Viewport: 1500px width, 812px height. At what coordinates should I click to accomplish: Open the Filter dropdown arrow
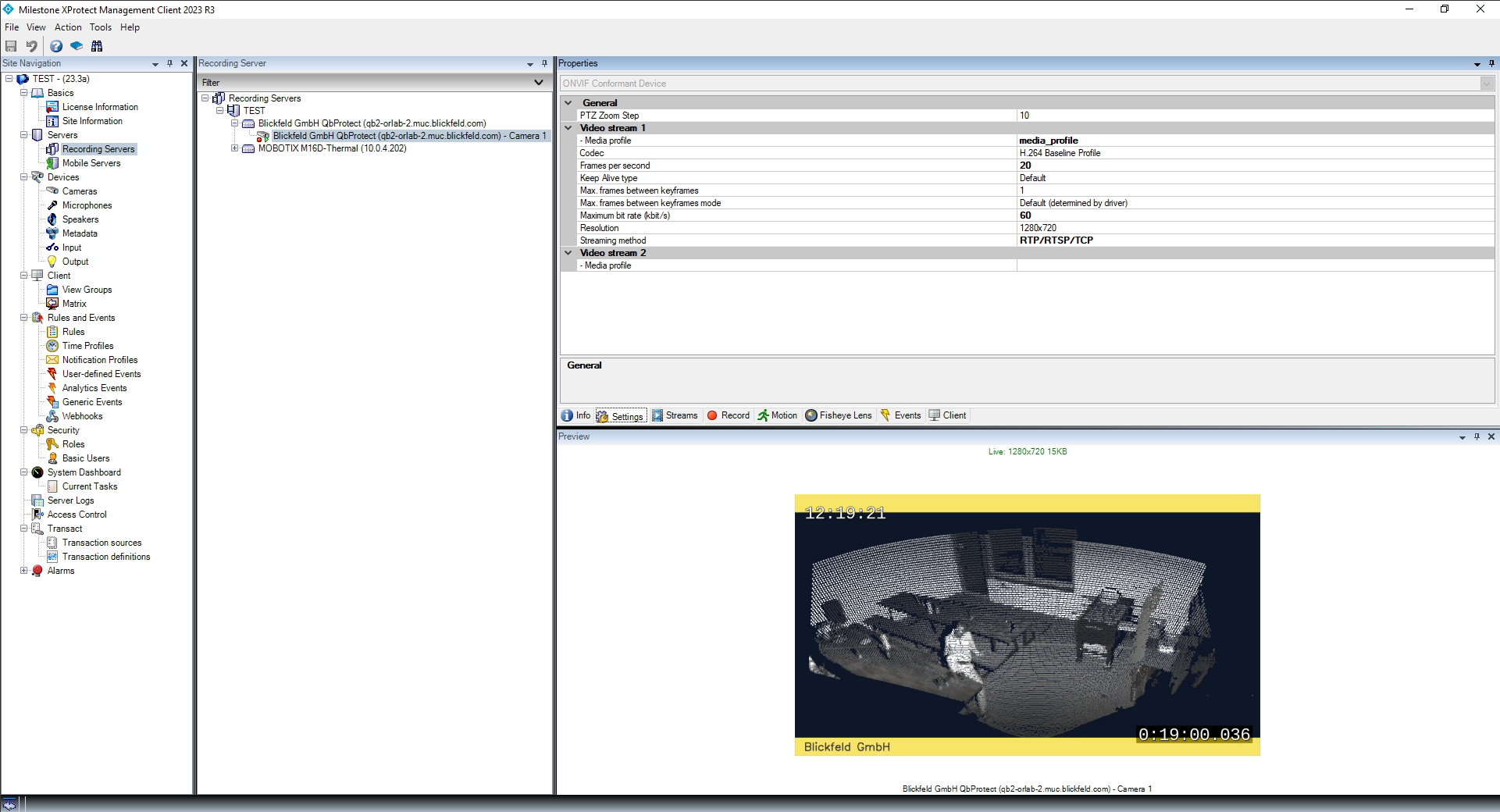(x=538, y=82)
